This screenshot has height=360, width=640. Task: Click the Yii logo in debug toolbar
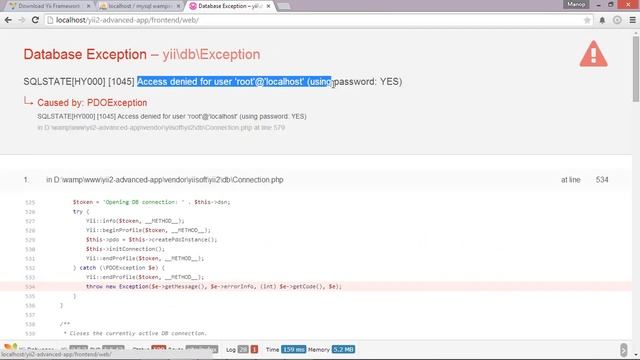[11, 347]
